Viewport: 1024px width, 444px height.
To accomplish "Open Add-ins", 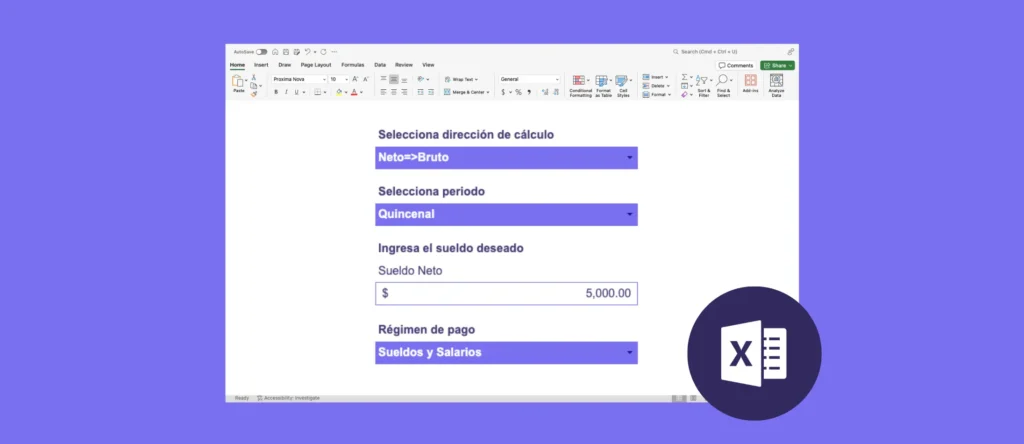I will click(x=750, y=84).
